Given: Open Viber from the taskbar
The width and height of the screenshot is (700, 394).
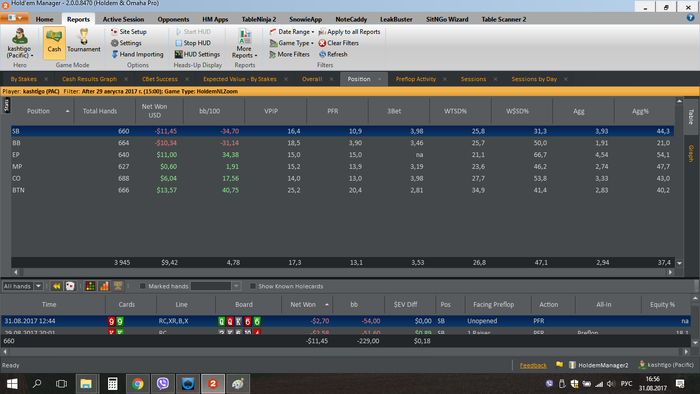Looking at the screenshot, I should click(x=162, y=384).
